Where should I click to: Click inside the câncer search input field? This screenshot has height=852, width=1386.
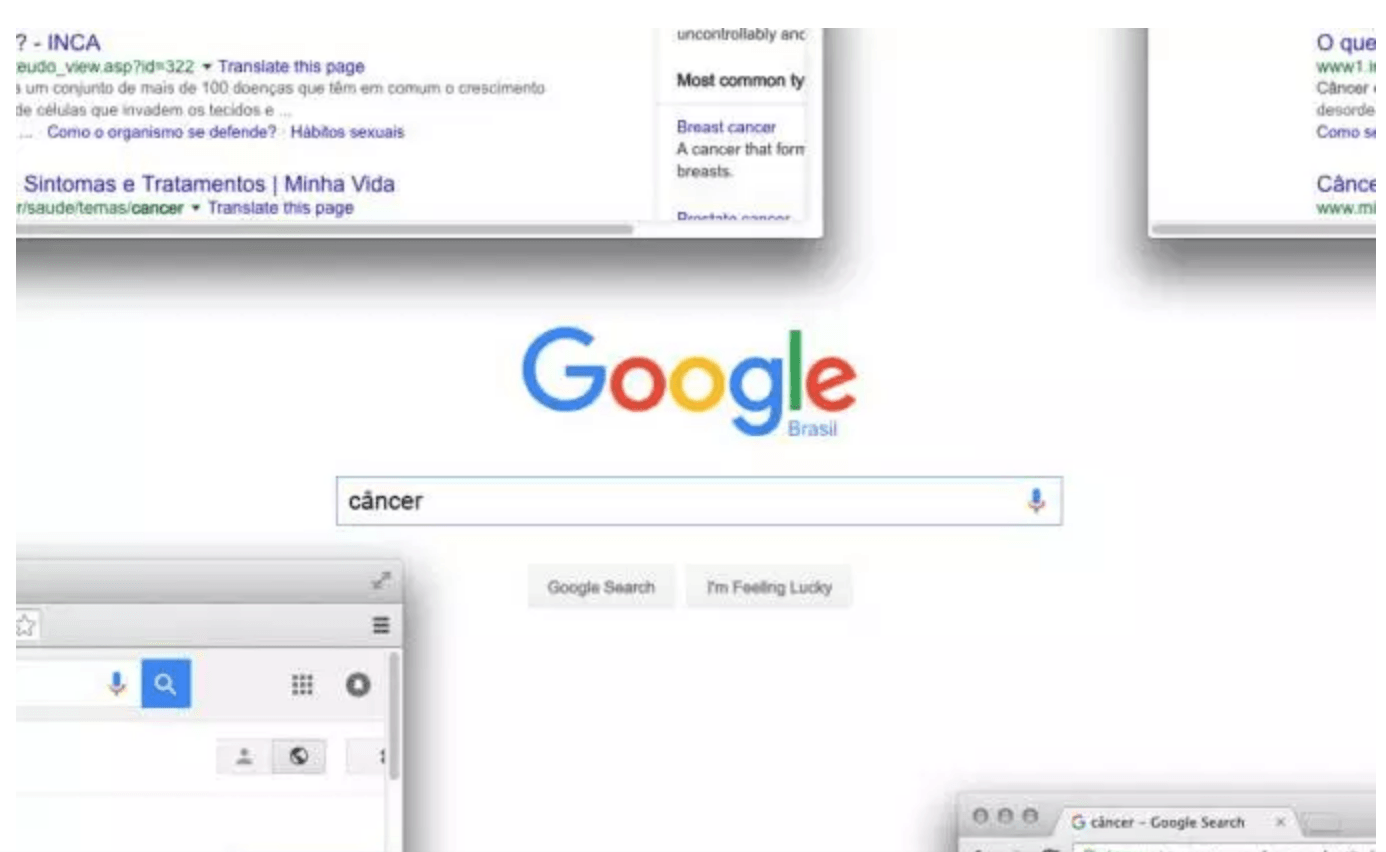680,501
